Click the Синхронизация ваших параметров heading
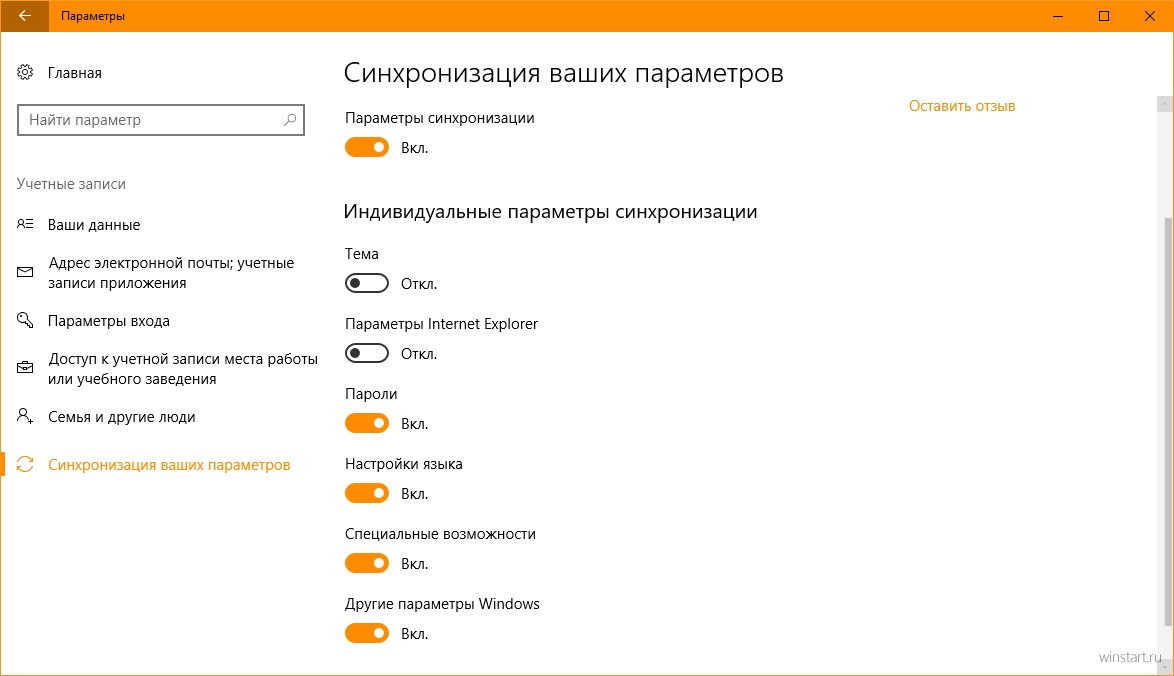The height and width of the screenshot is (676, 1174). (563, 73)
